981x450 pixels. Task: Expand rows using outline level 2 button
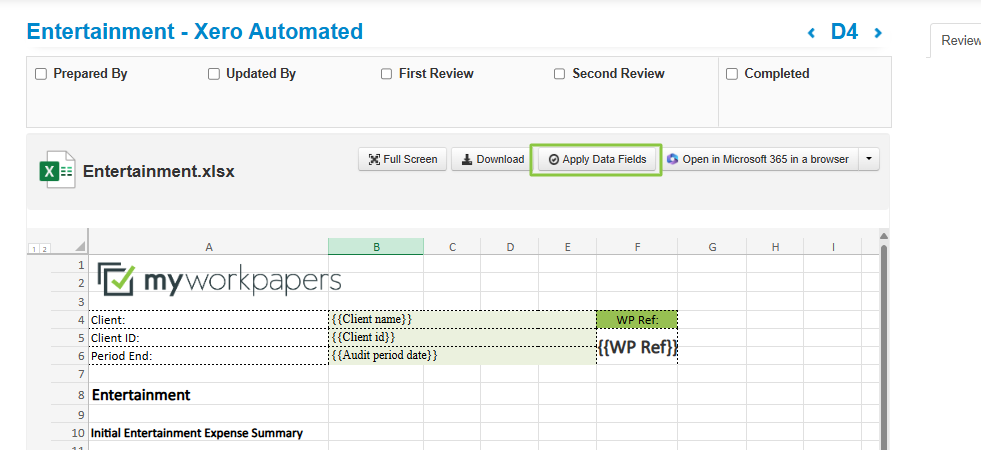click(x=44, y=248)
